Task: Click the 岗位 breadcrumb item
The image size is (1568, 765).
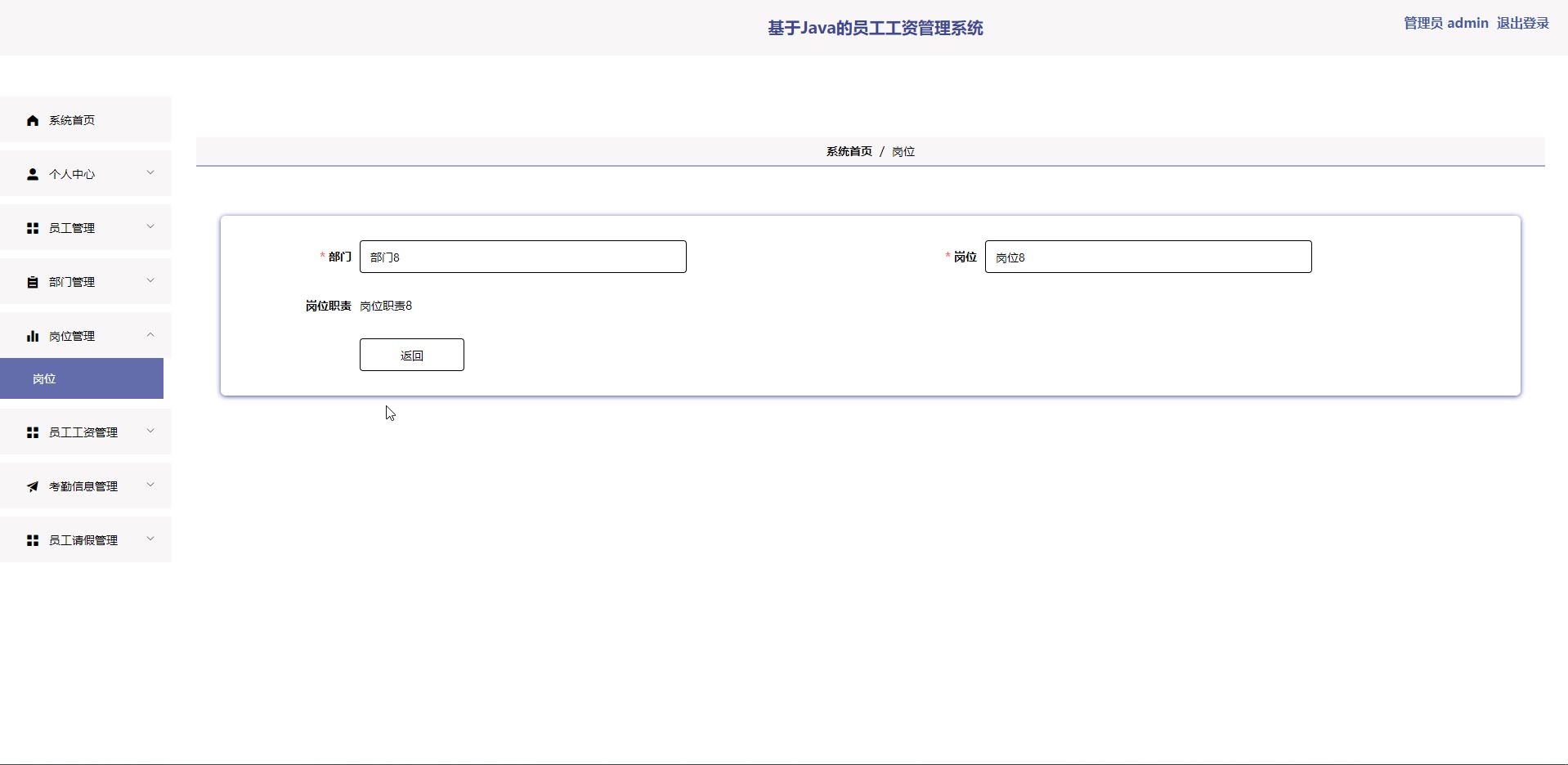Action: click(x=903, y=151)
